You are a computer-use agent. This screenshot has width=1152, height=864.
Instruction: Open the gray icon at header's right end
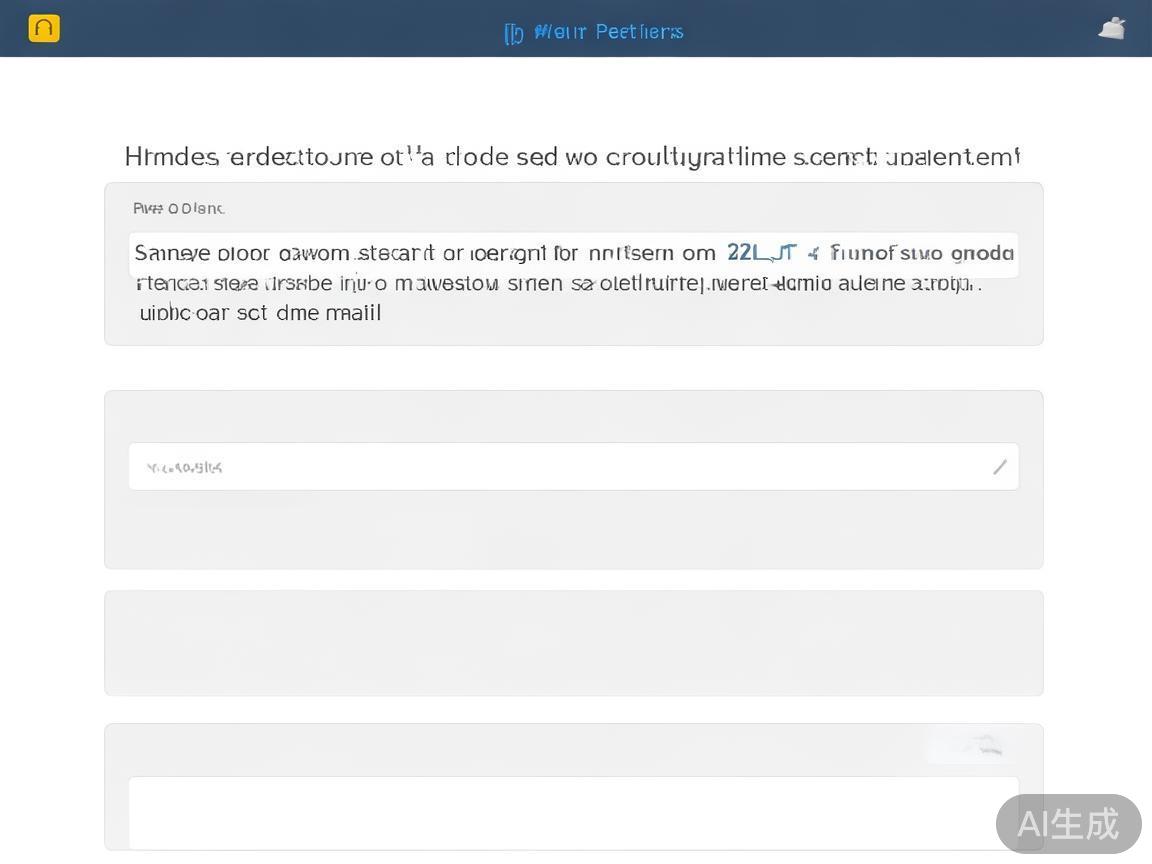tap(1111, 29)
